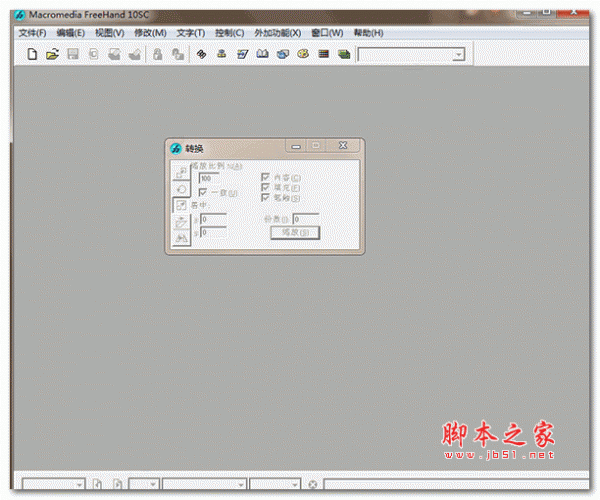The image size is (600, 500).
Task: Toggle the 内容(C) contents checkbox
Action: [265, 177]
